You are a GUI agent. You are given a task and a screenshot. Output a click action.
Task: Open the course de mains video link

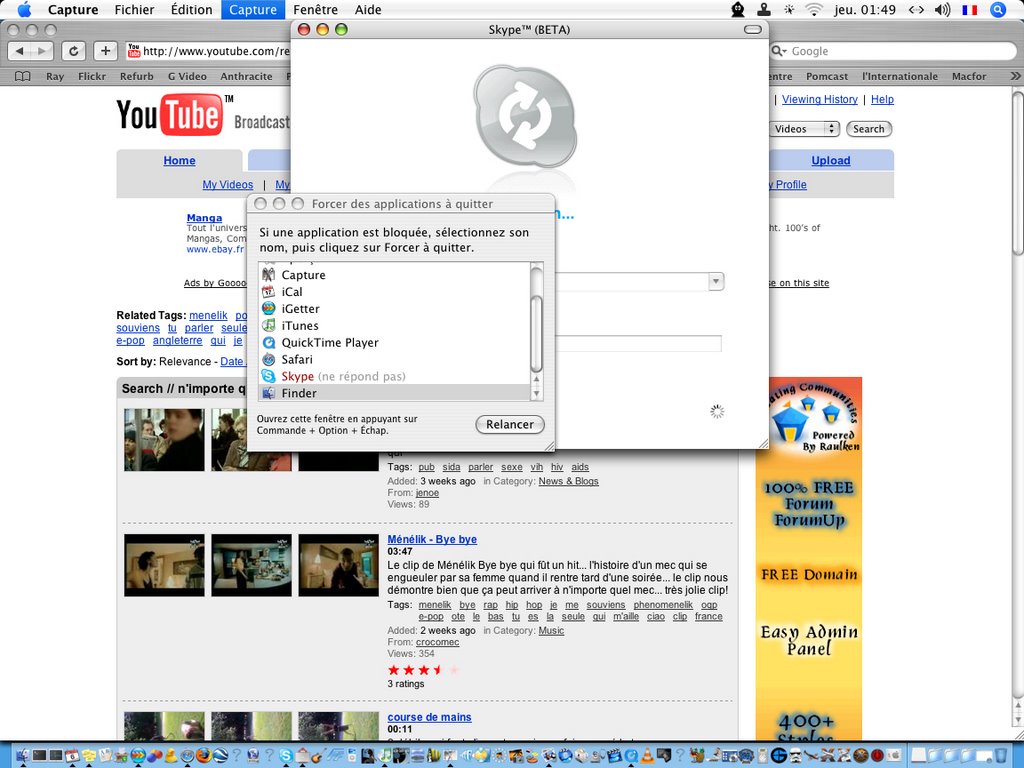coord(429,717)
